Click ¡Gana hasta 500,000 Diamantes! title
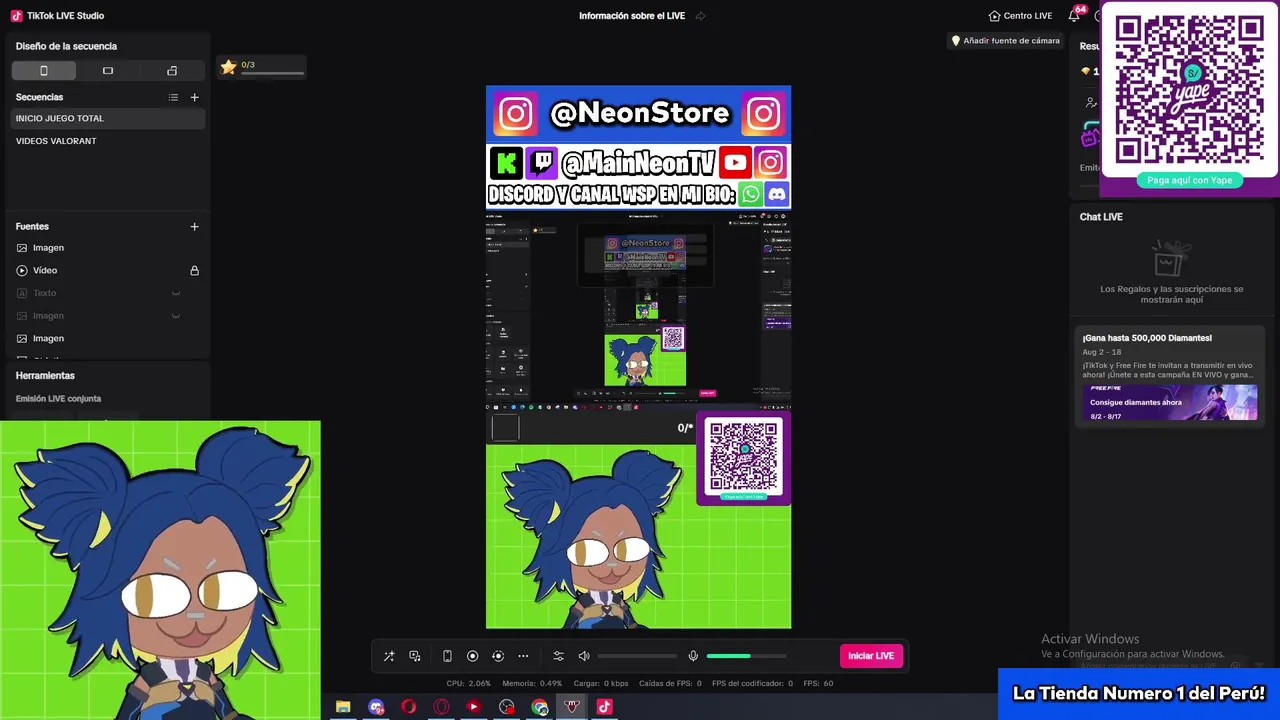 1147,338
